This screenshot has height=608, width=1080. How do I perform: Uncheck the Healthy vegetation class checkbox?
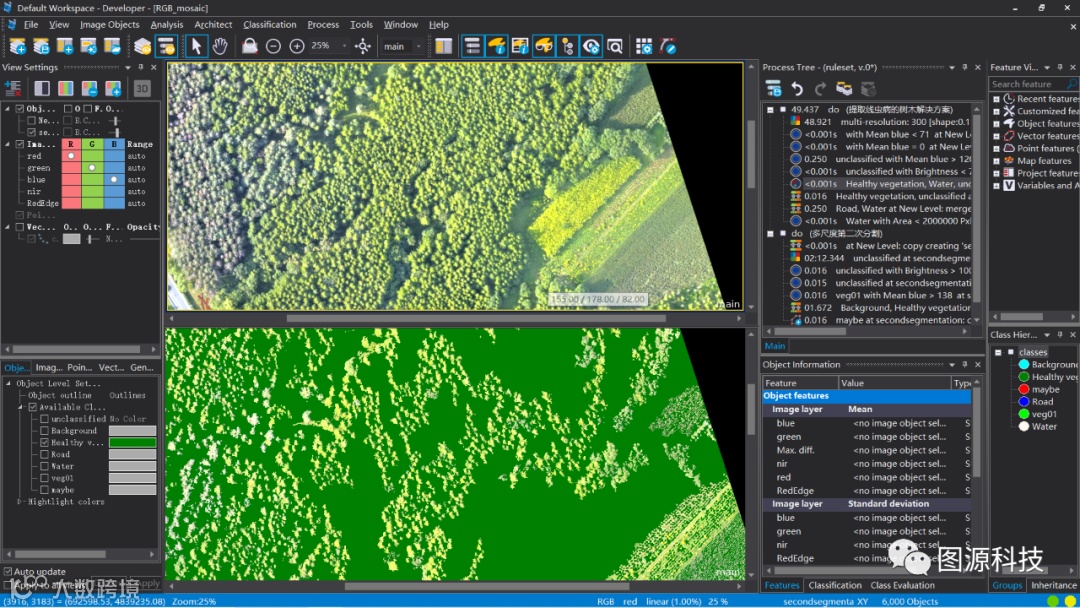(x=44, y=443)
